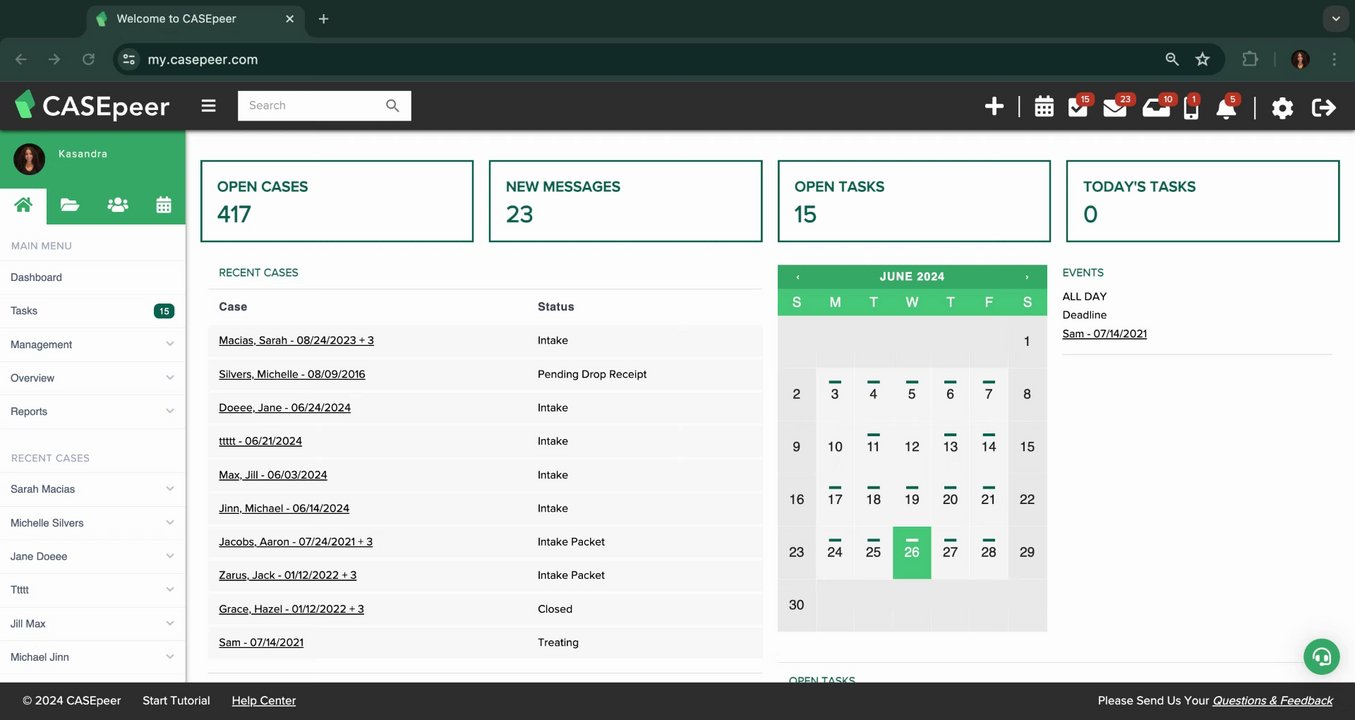
Task: Expand the Management menu
Action: [x=93, y=344]
